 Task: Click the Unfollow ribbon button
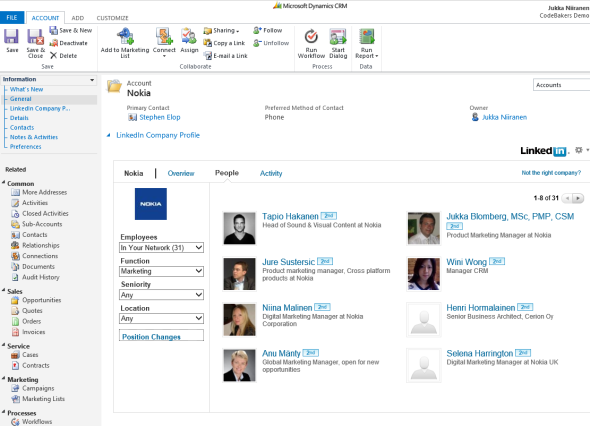(x=271, y=43)
